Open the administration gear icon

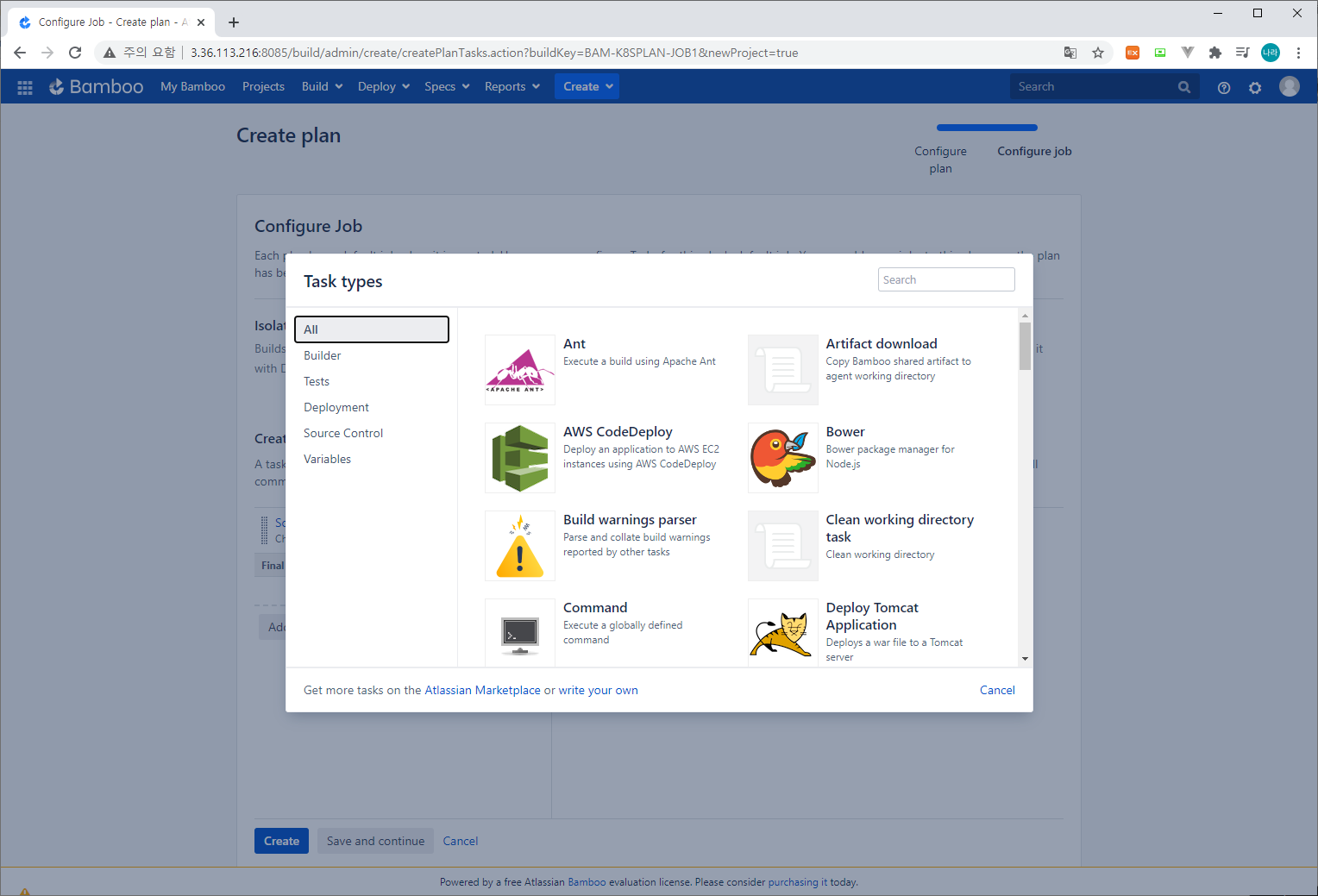click(1255, 87)
